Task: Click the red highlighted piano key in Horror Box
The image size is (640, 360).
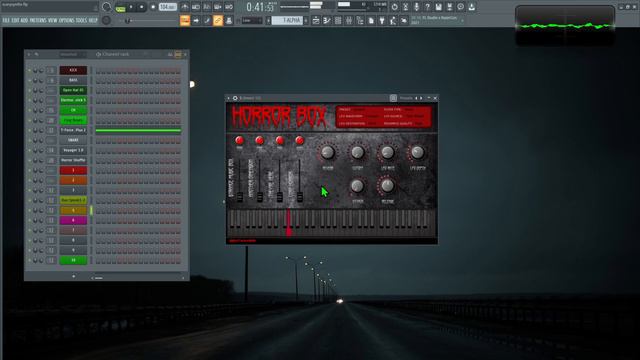Action: 289,222
